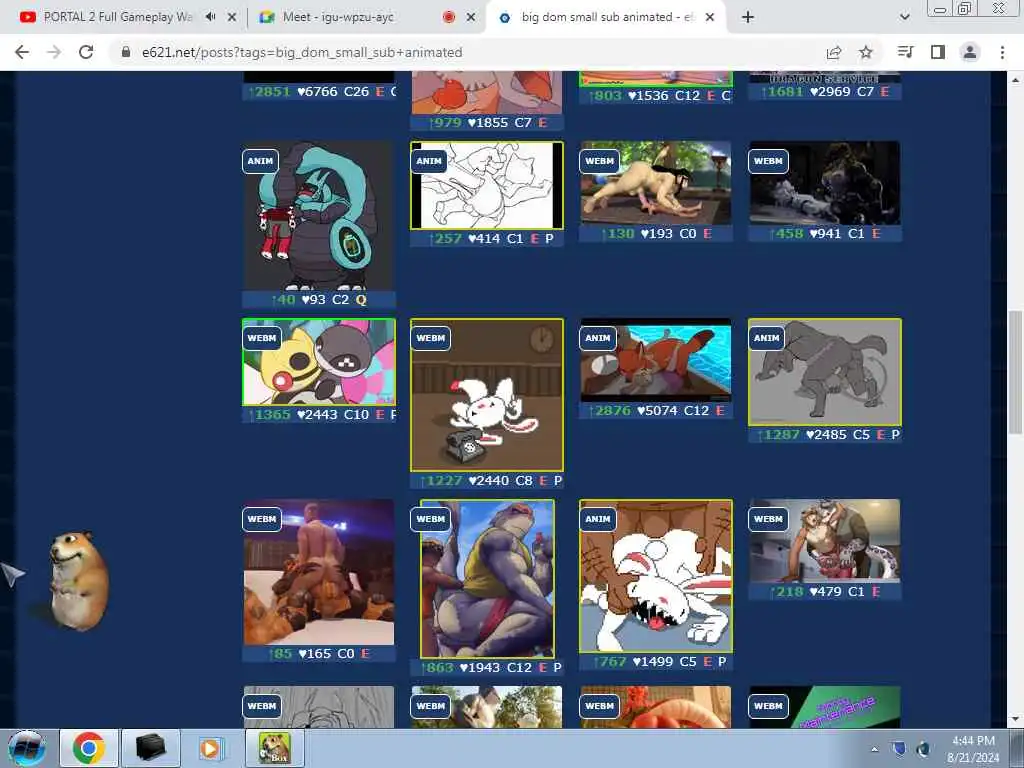The height and width of the screenshot is (768, 1024).
Task: Close the PORTAL 2 YouTube tab
Action: pos(232,18)
